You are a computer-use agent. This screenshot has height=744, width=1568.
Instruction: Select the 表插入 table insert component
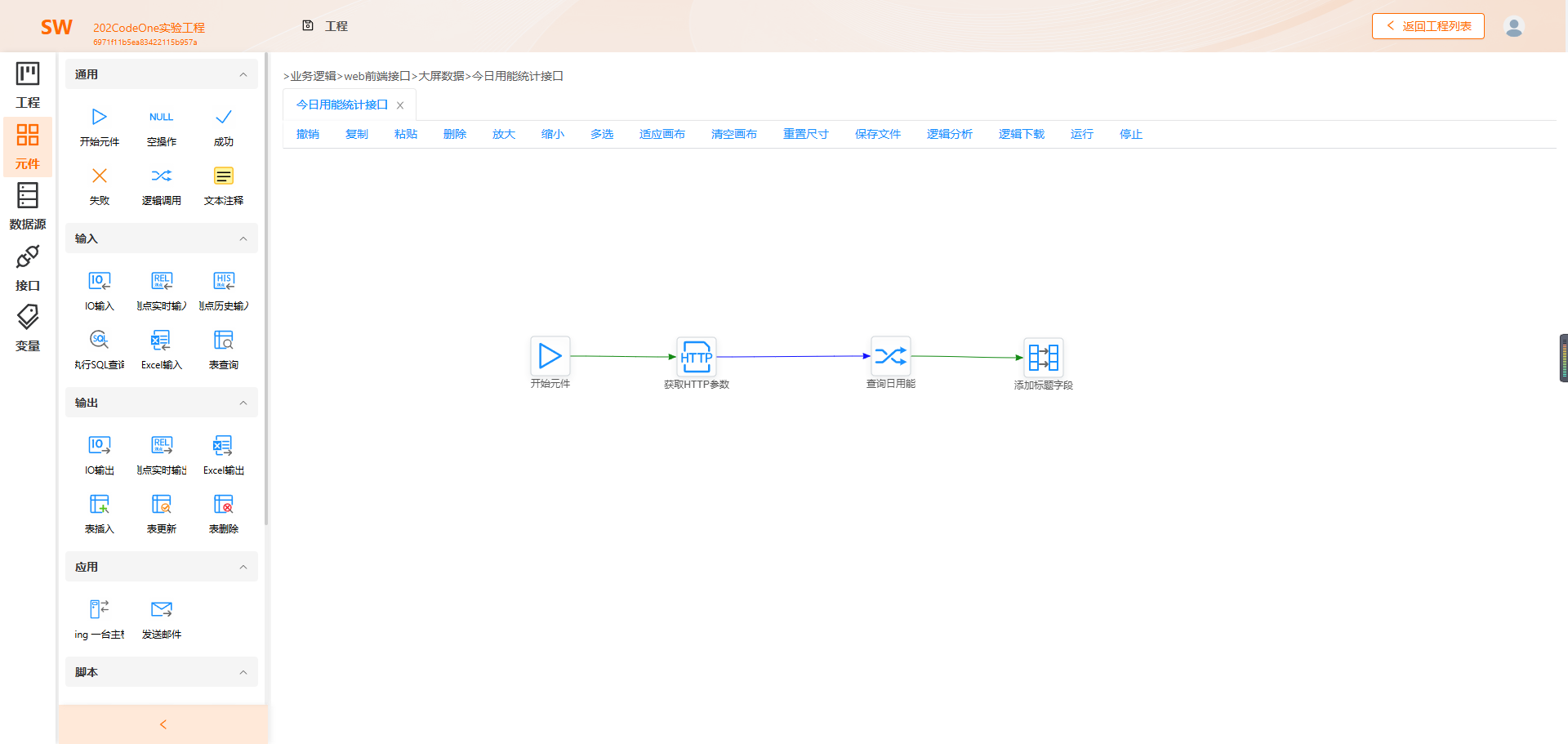(x=100, y=514)
